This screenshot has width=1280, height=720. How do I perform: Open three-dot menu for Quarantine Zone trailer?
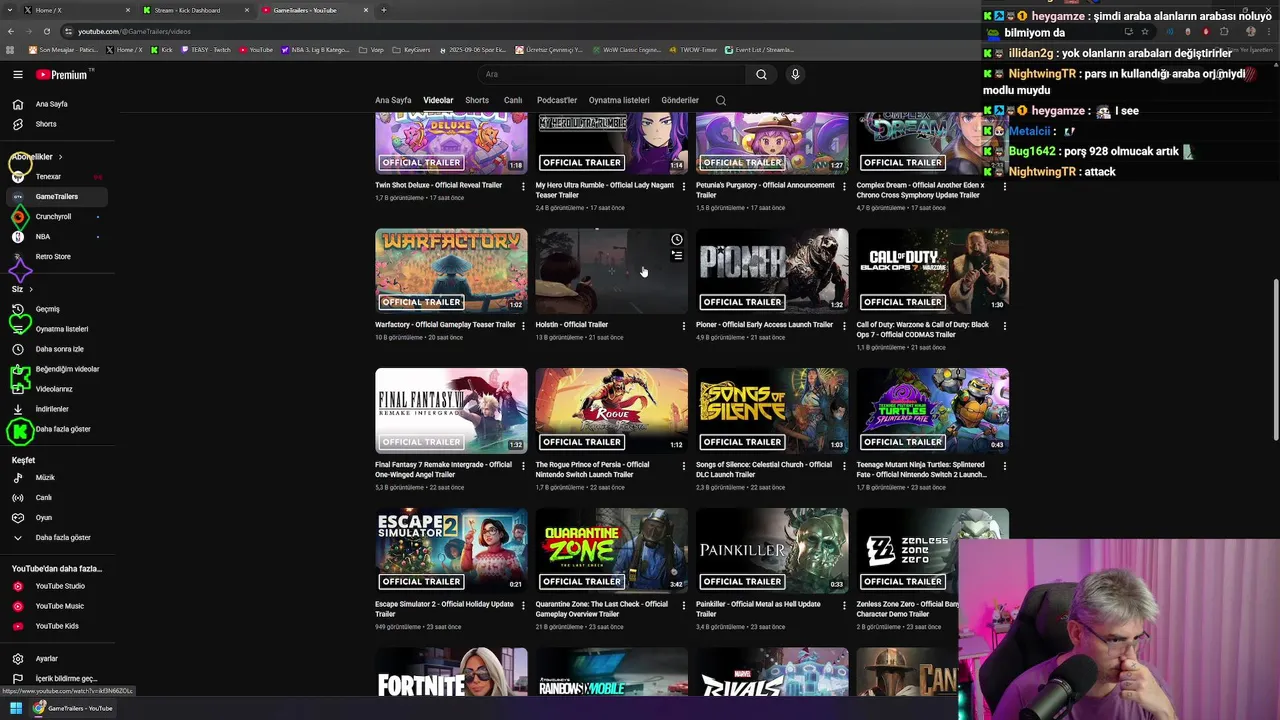684,605
